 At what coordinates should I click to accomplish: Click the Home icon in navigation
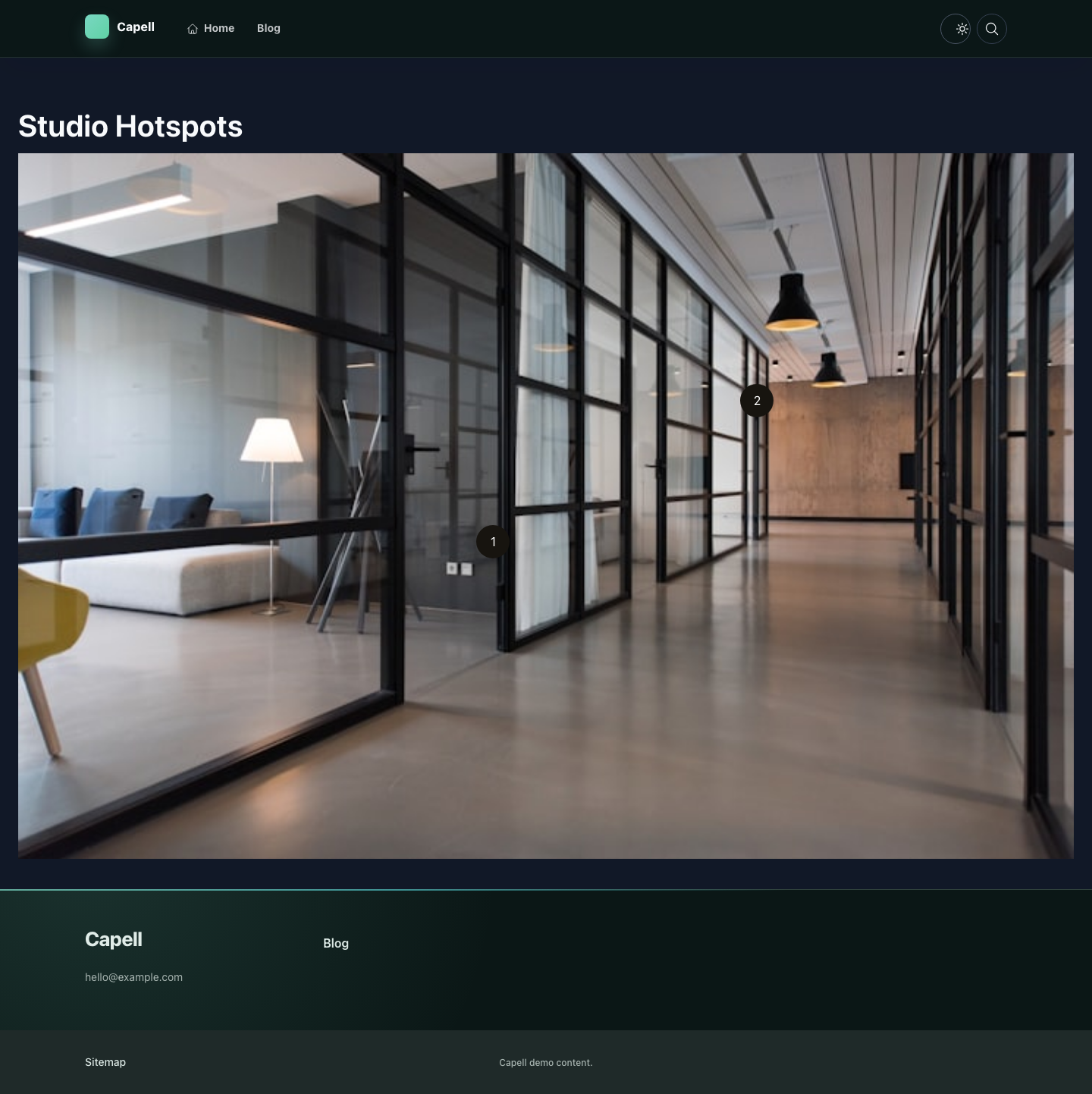click(x=193, y=29)
